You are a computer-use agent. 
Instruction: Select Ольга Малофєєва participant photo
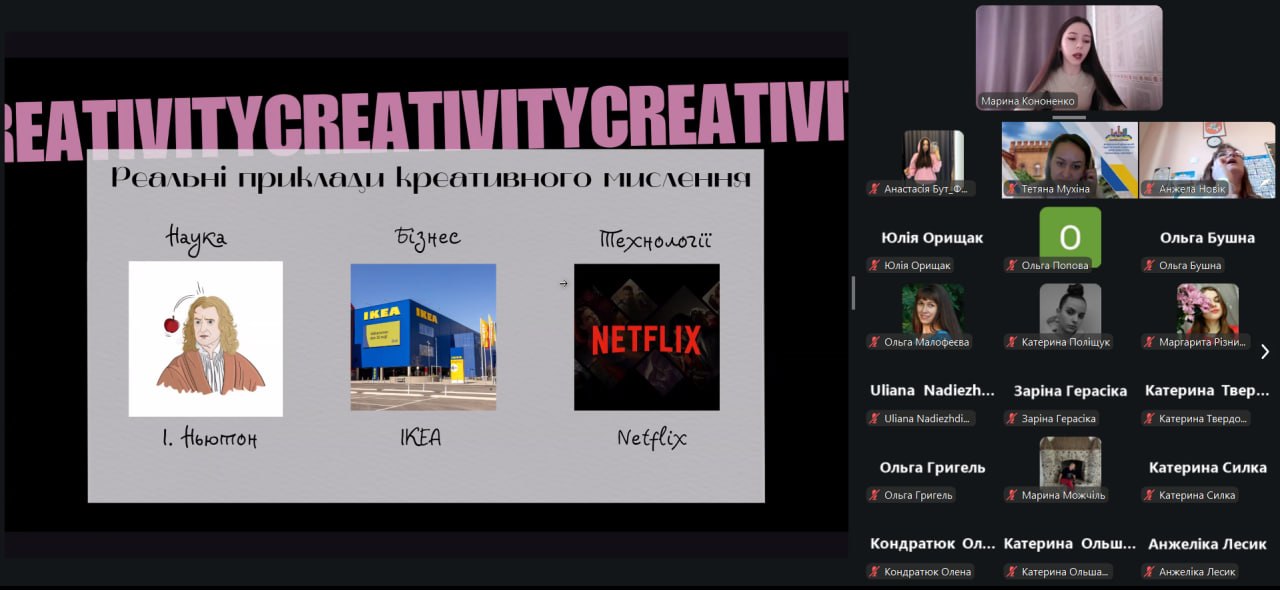(x=932, y=310)
